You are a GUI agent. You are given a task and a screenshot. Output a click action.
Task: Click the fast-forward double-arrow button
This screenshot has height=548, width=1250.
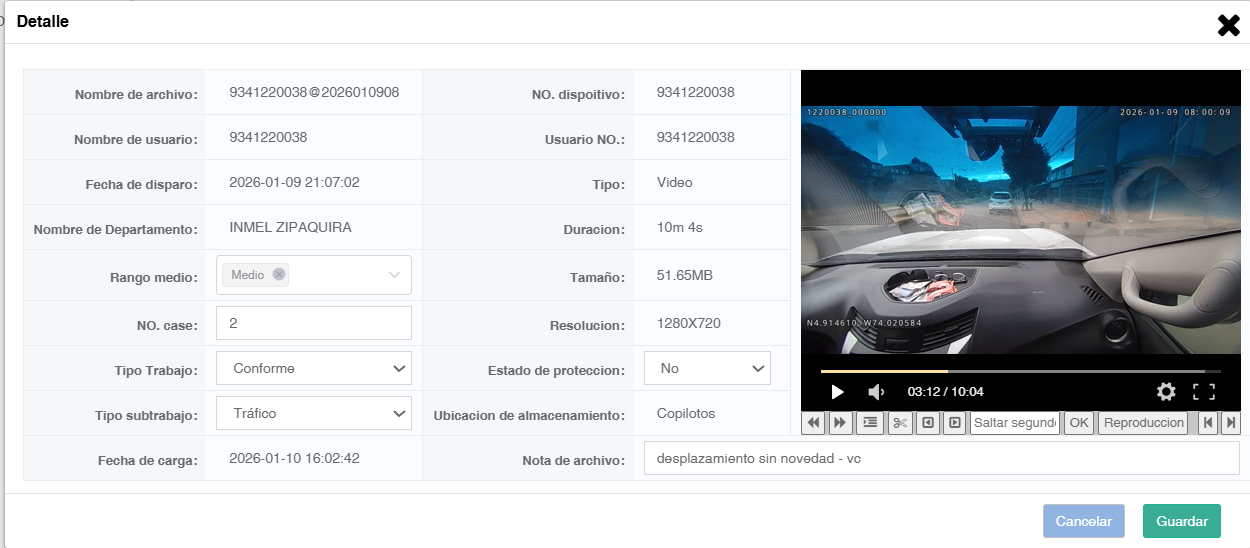click(840, 423)
